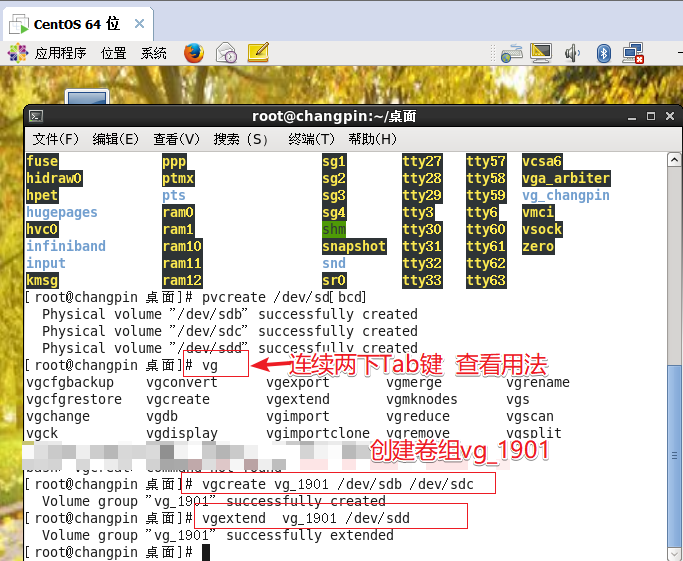The height and width of the screenshot is (561, 683).
Task: Close the root@changpin terminal window
Action: pos(670,116)
